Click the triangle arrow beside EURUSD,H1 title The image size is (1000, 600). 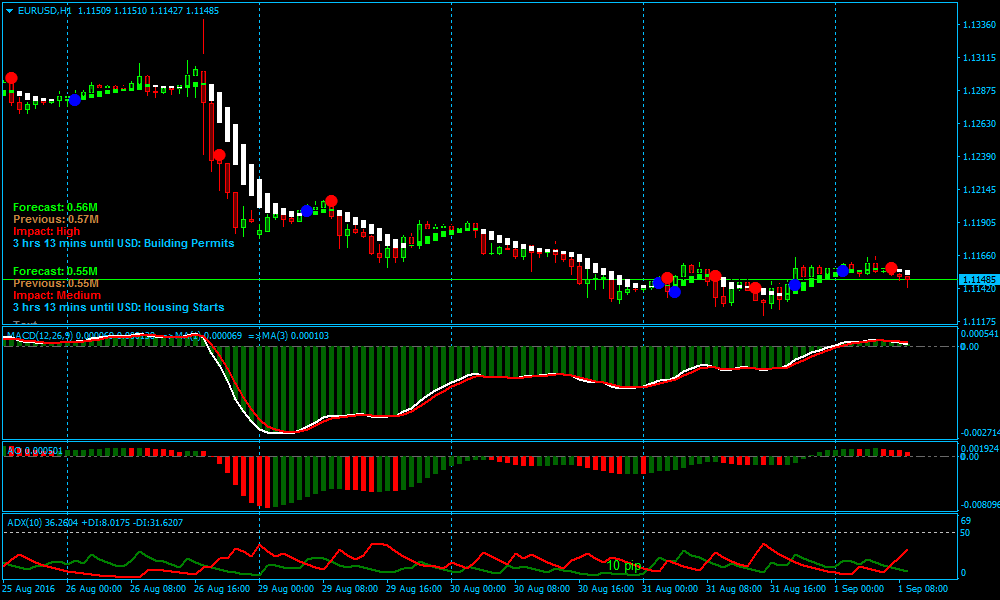[10, 10]
